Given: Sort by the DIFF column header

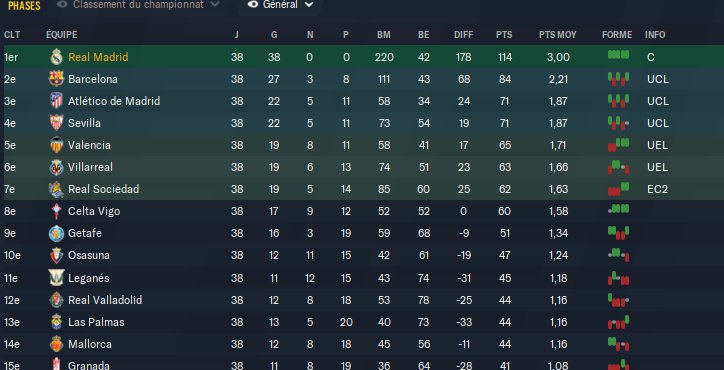Looking at the screenshot, I should (464, 35).
